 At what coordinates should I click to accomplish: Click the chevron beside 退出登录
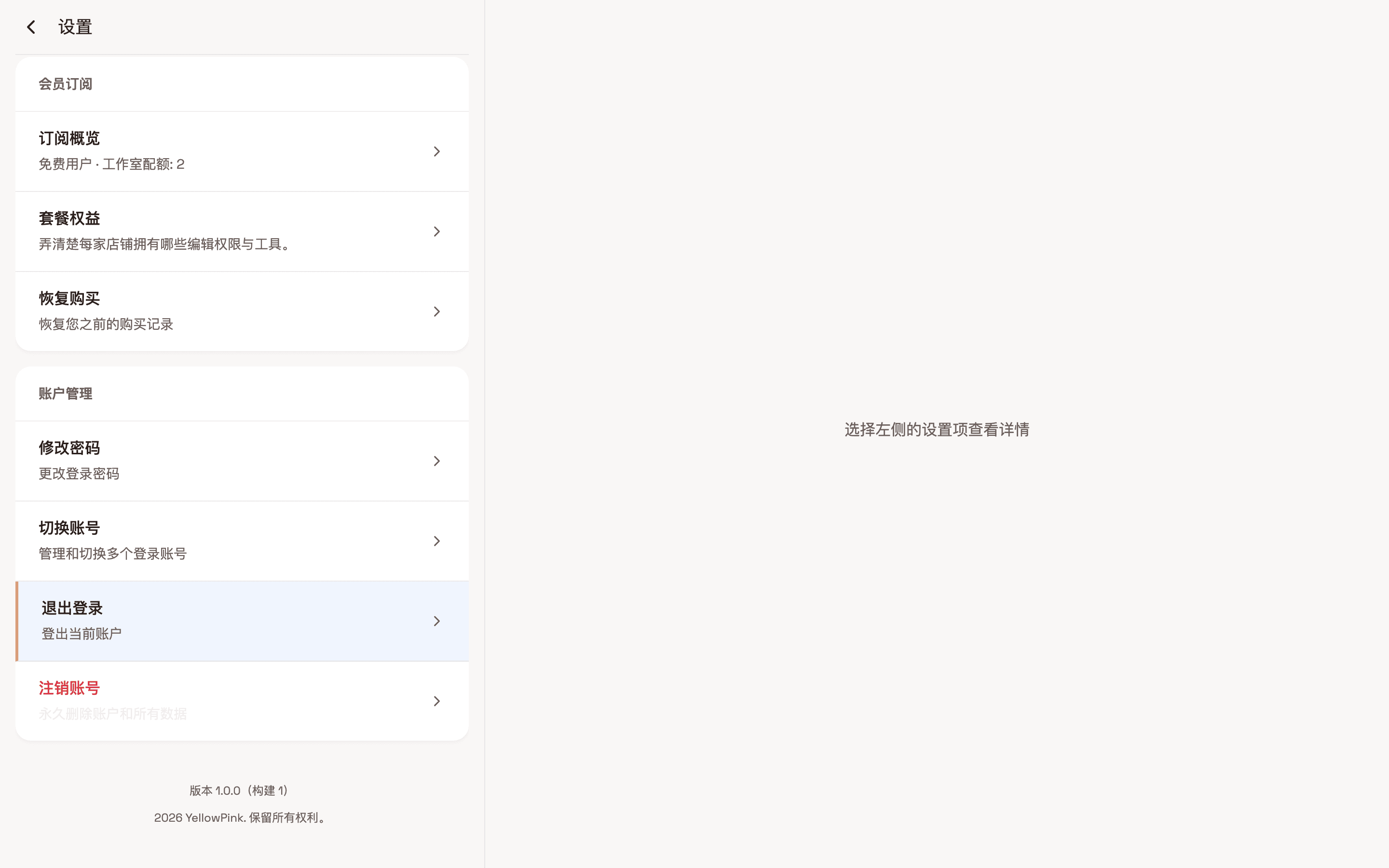[437, 621]
